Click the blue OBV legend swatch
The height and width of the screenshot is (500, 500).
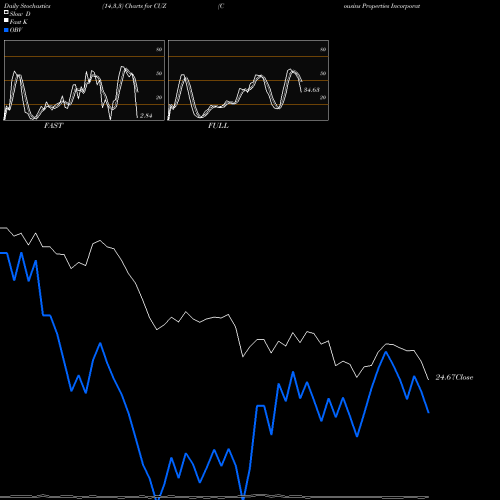[6, 30]
